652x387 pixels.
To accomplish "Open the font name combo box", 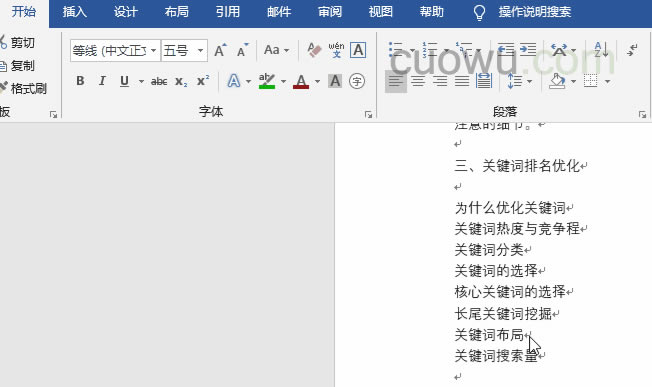I will [115, 51].
